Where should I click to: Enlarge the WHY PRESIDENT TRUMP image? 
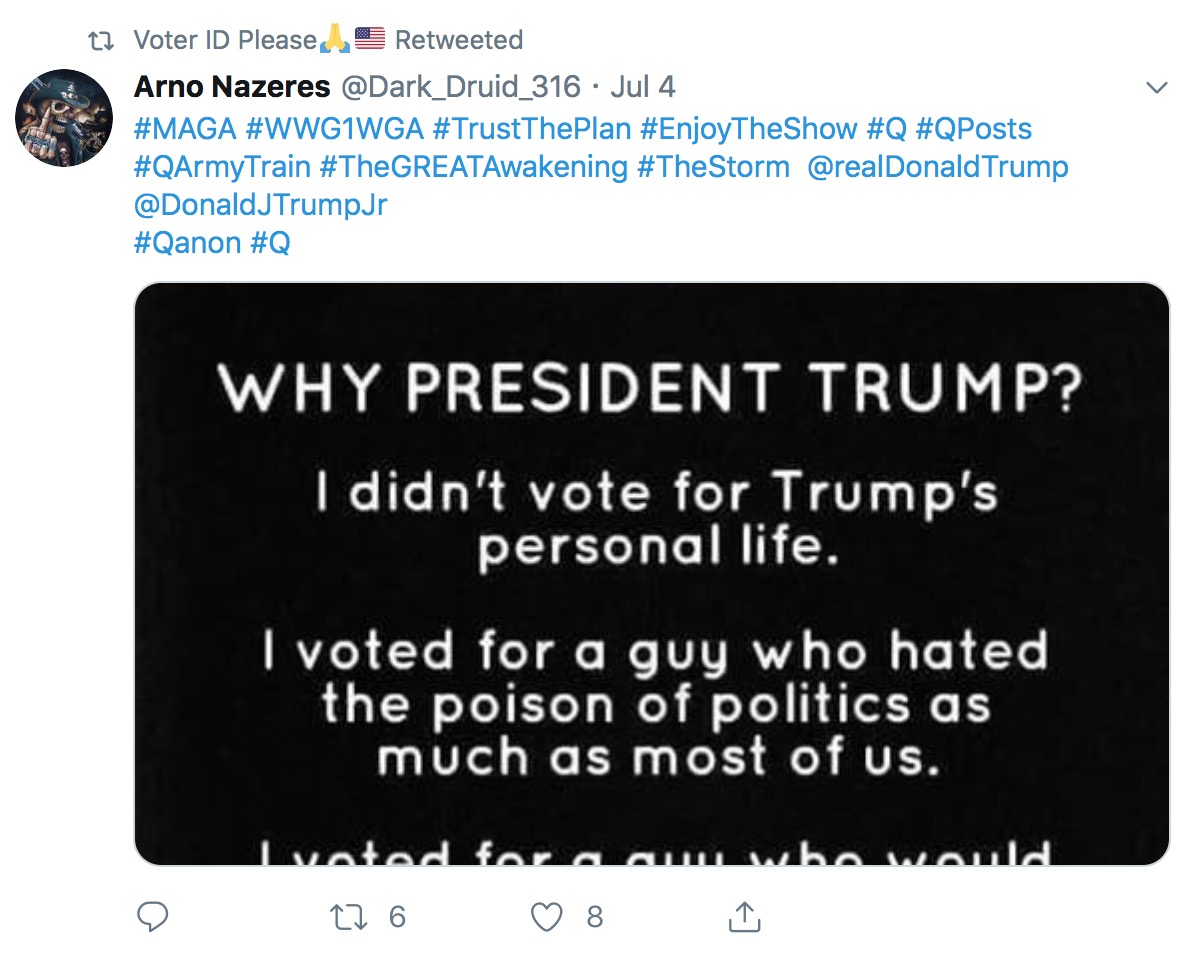coord(651,573)
